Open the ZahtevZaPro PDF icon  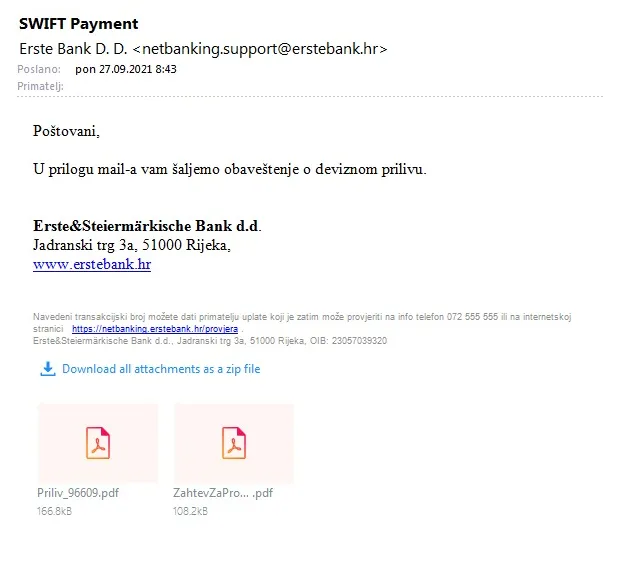[x=234, y=443]
